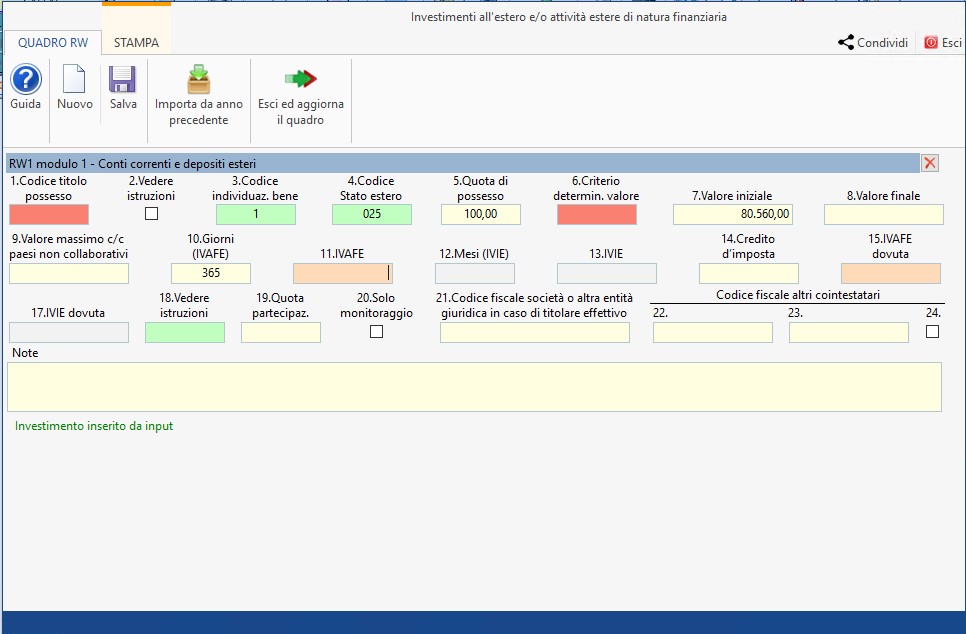This screenshot has width=966, height=634.
Task: Click inside the Note text area
Action: click(x=474, y=386)
